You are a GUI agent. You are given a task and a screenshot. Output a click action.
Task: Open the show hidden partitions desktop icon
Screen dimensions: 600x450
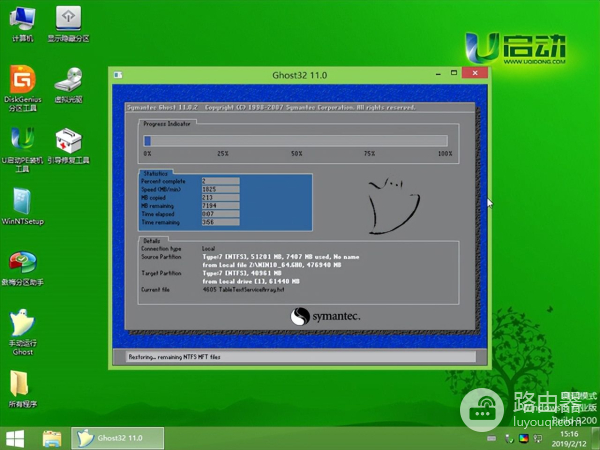pos(68,24)
